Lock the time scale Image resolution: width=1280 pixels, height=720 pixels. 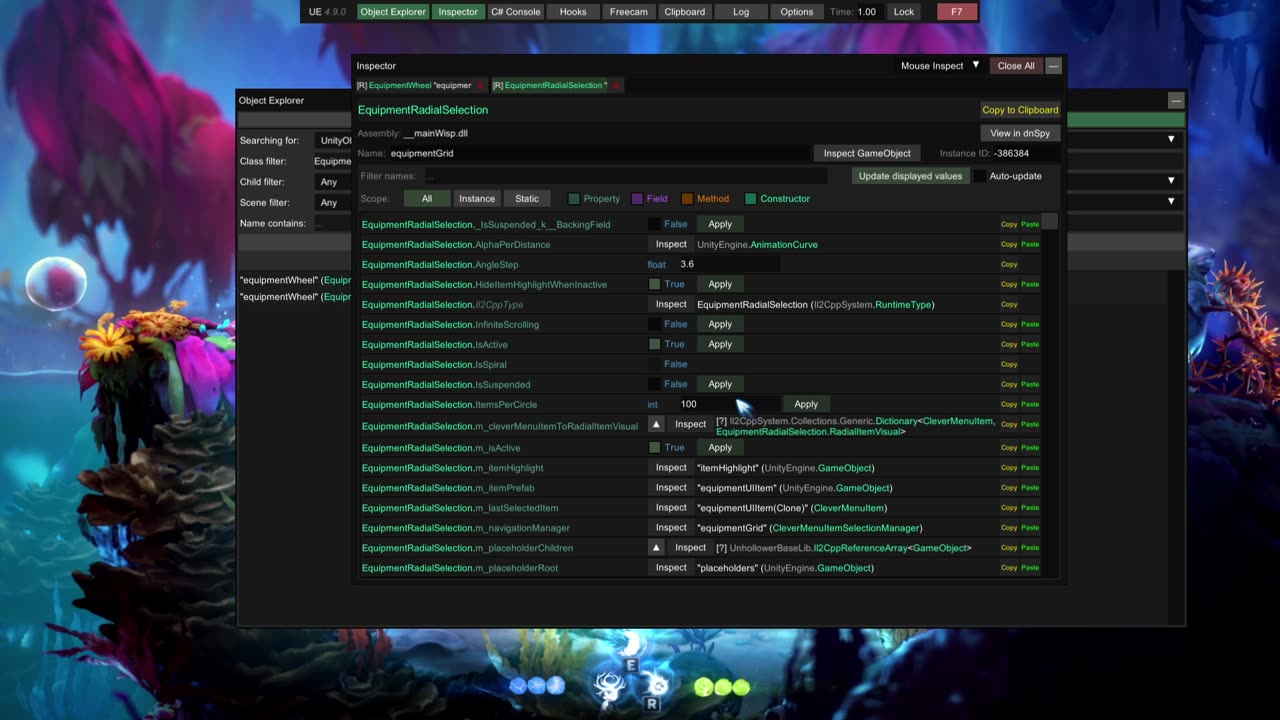click(904, 12)
